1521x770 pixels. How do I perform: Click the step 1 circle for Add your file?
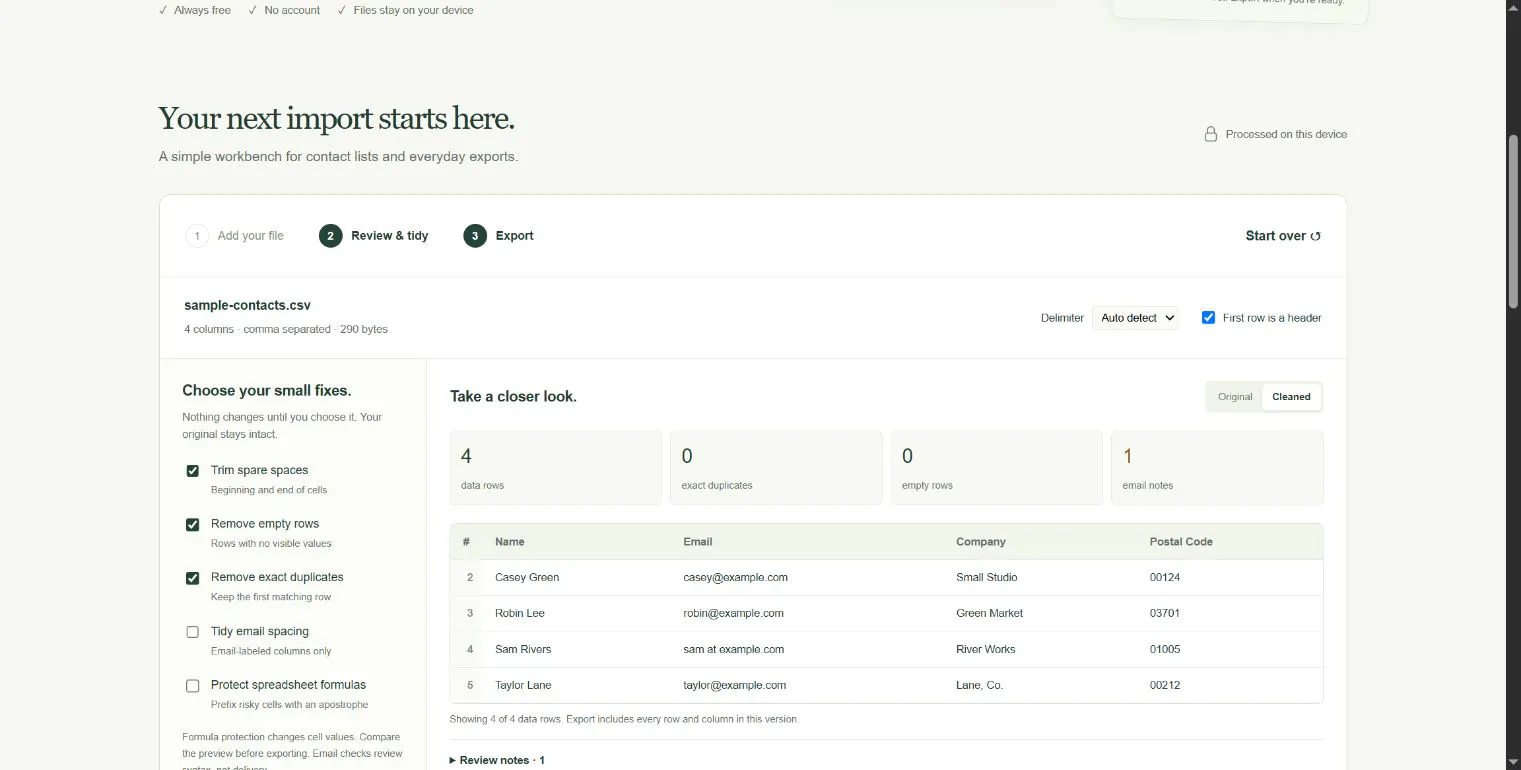point(197,236)
